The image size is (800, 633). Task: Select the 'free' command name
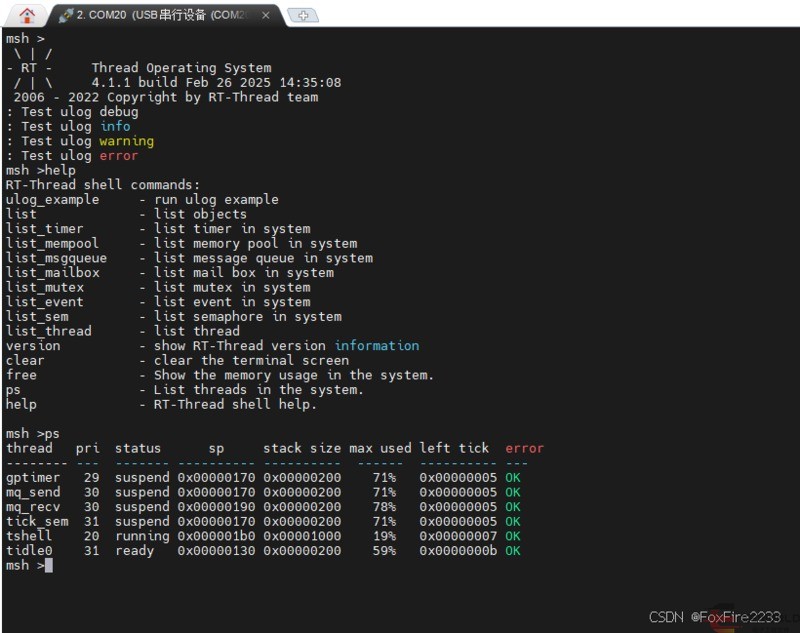pyautogui.click(x=21, y=375)
